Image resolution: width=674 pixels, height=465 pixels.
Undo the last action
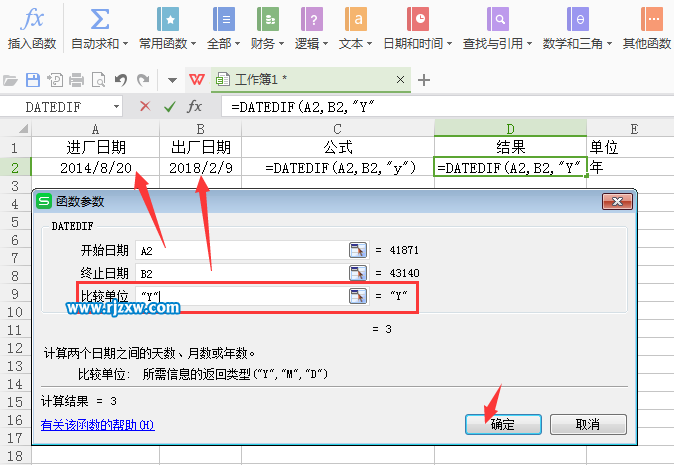121,80
